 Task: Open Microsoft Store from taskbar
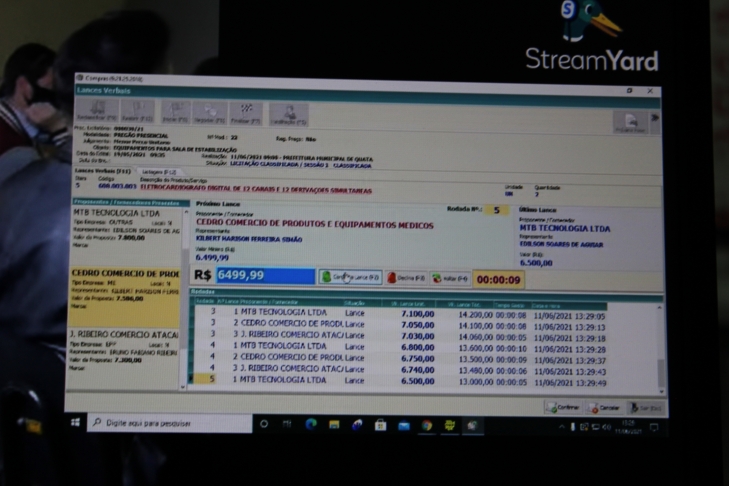380,425
